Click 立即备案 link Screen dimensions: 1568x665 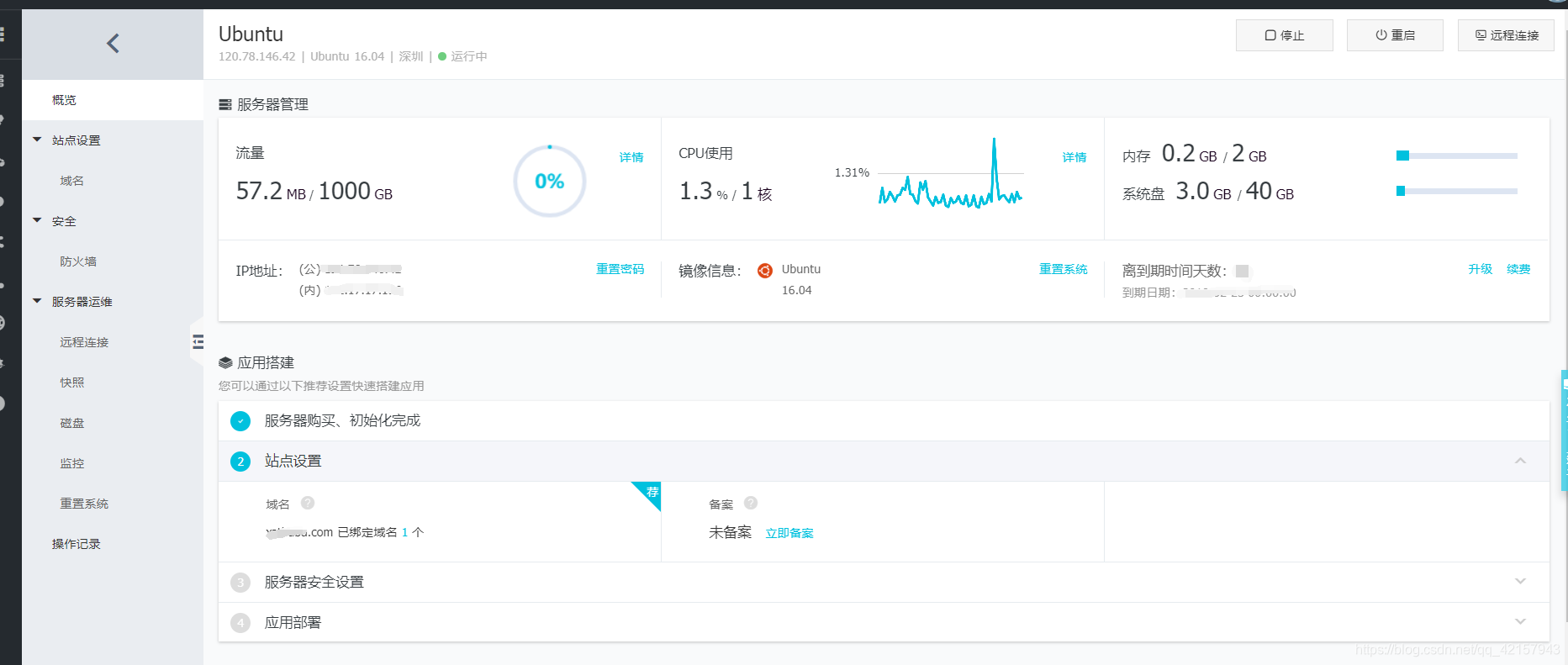point(789,533)
